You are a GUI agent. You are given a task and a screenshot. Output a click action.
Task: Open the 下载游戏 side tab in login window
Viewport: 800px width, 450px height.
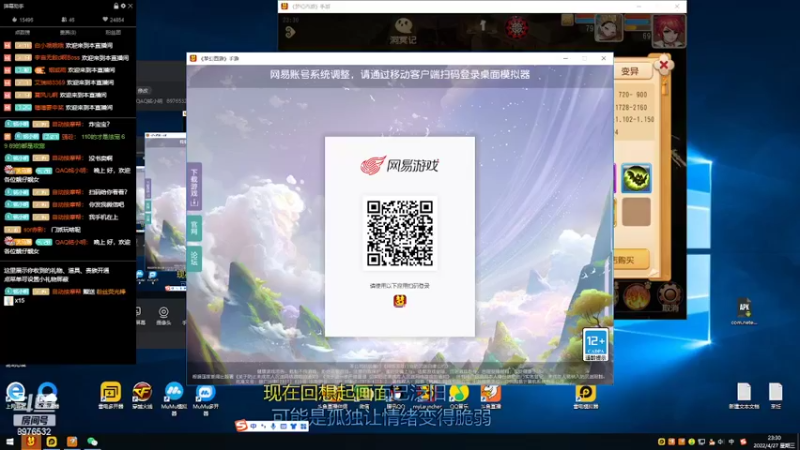[x=194, y=187]
